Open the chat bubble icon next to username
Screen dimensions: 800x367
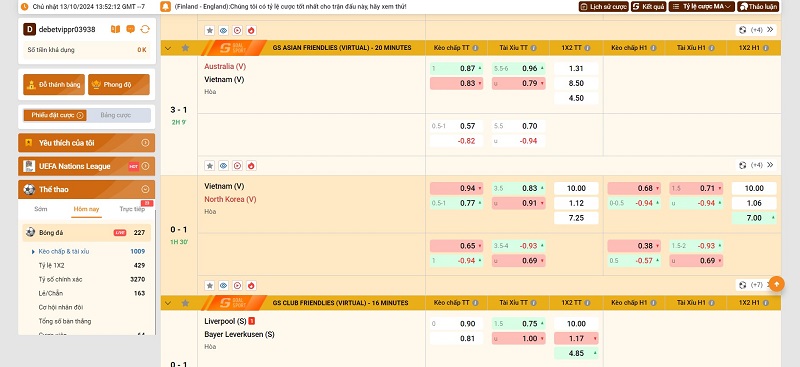pyautogui.click(x=130, y=29)
